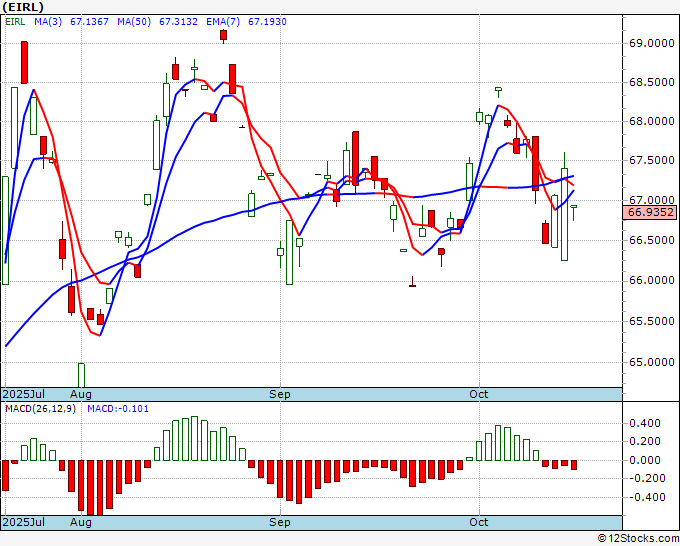This screenshot has width=680, height=546.
Task: Click the 67.3132 MA(50) value
Action: tap(178, 22)
